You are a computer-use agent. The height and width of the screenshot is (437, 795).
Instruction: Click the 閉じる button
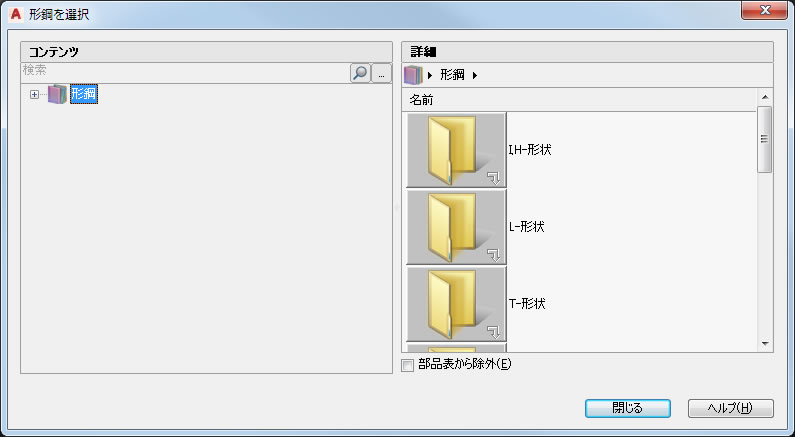[x=628, y=408]
